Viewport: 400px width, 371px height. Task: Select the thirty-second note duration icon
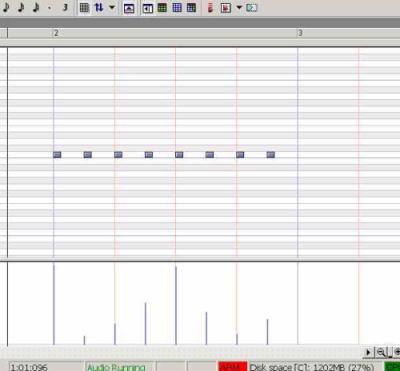pyautogui.click(x=36, y=7)
